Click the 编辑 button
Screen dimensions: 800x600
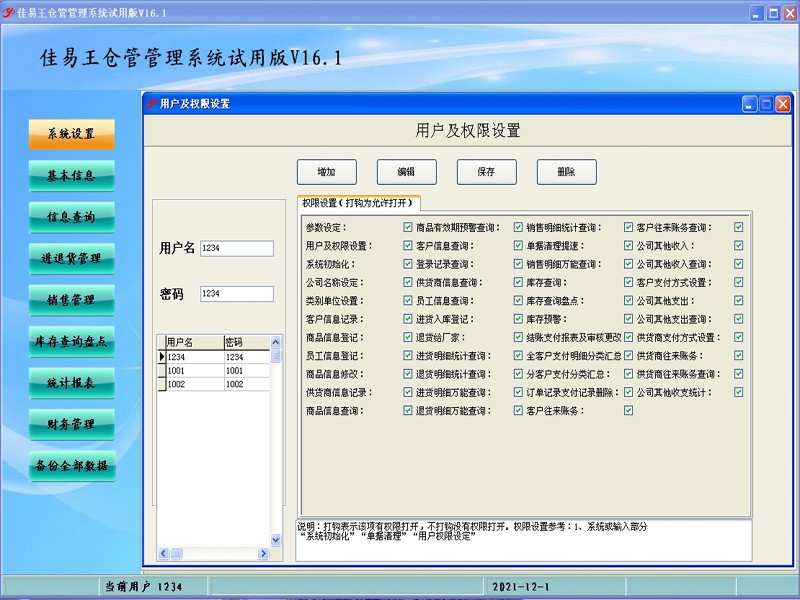click(x=407, y=172)
